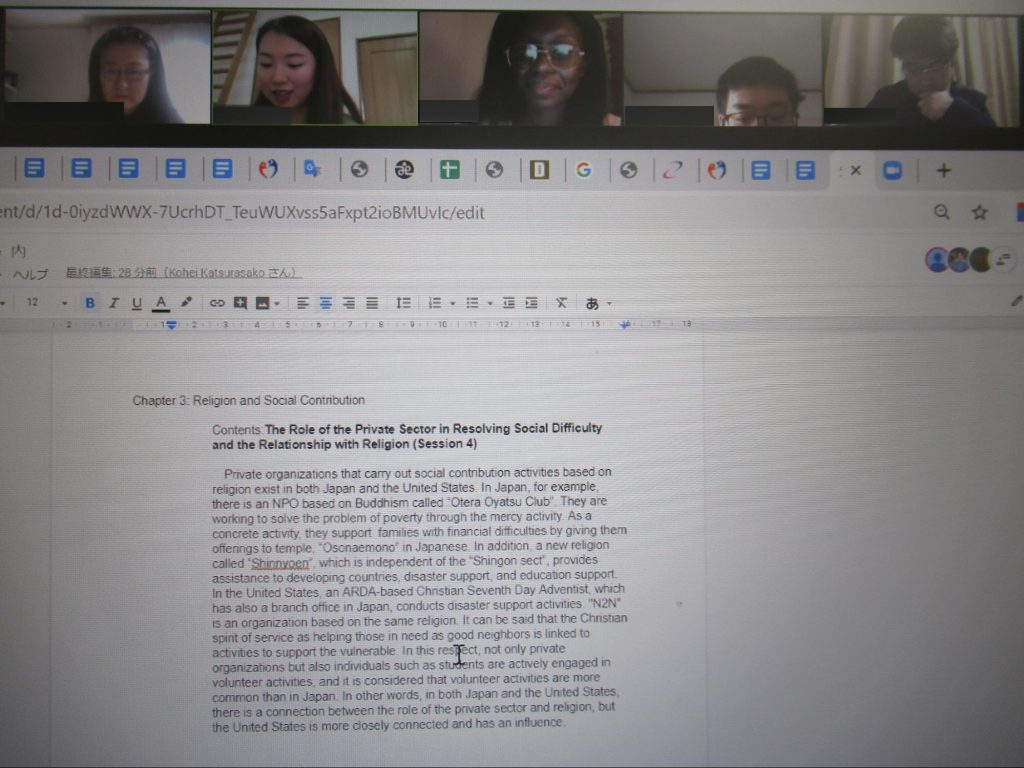Change text color with the A icon

pos(160,303)
